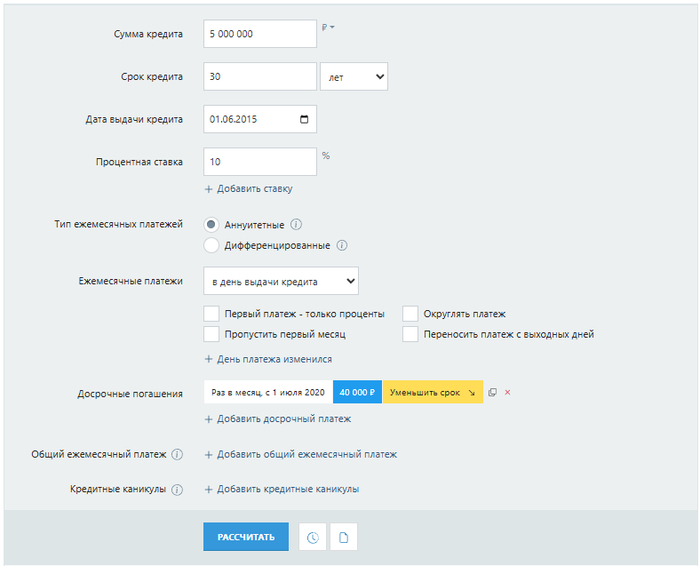
Task: Click the РАССЧИТАТЬ button
Action: [246, 537]
